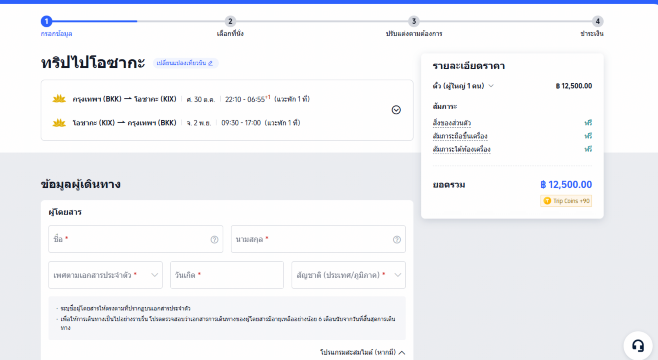Click step 1 circle in progress bar
Image resolution: width=658 pixels, height=360 pixels.
click(x=47, y=21)
